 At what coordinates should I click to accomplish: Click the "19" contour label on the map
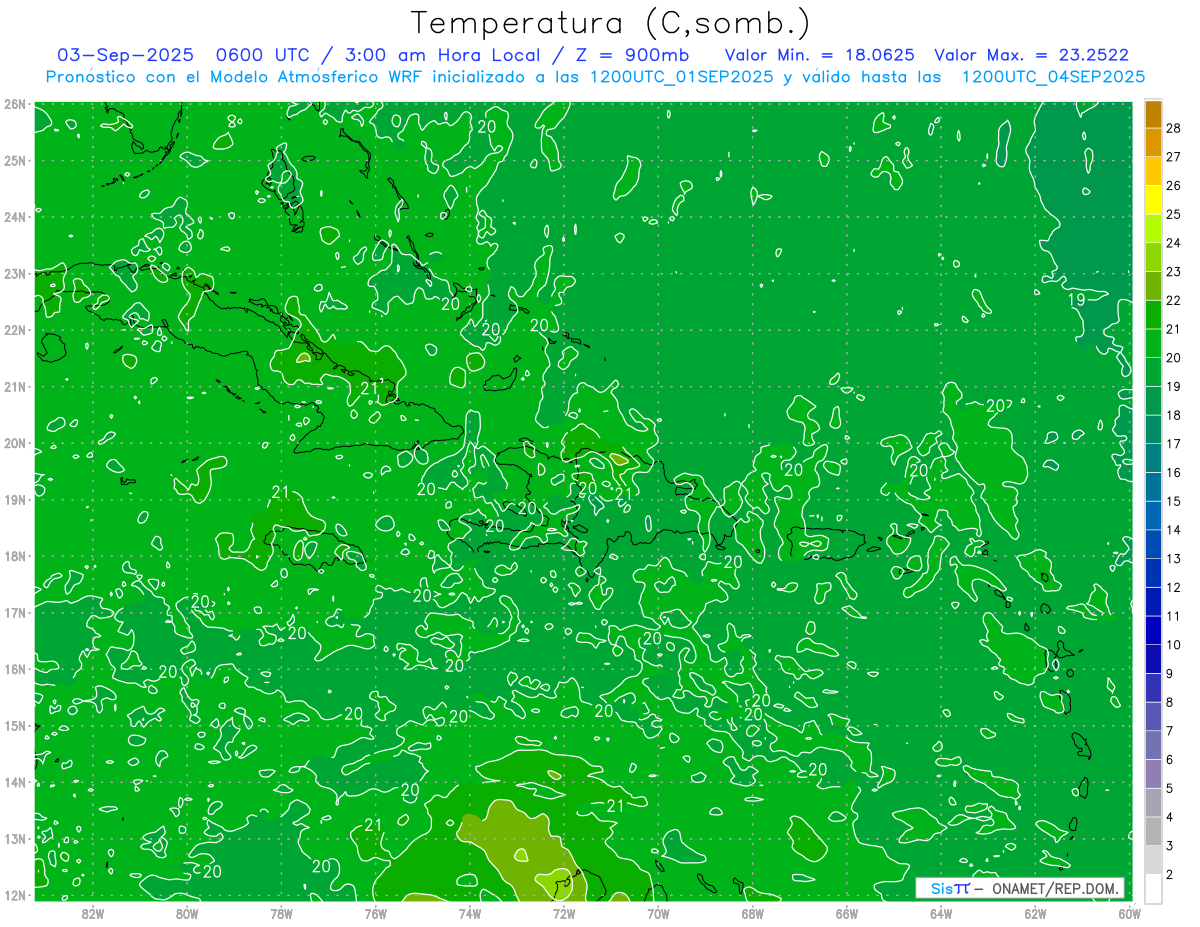[1077, 300]
